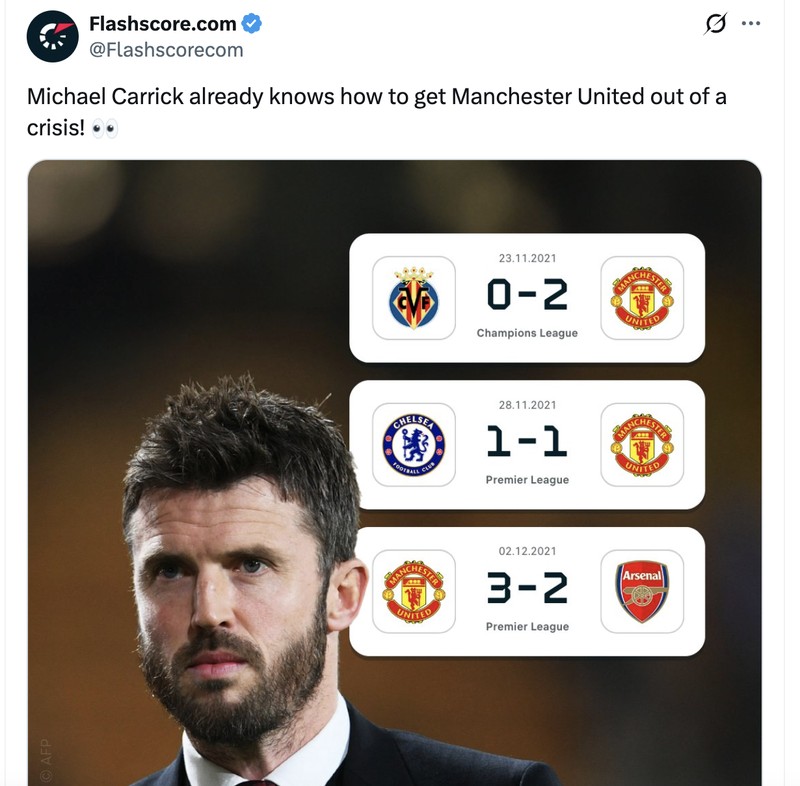800x786 pixels.
Task: Click the Flashscore.com display name
Action: (159, 20)
